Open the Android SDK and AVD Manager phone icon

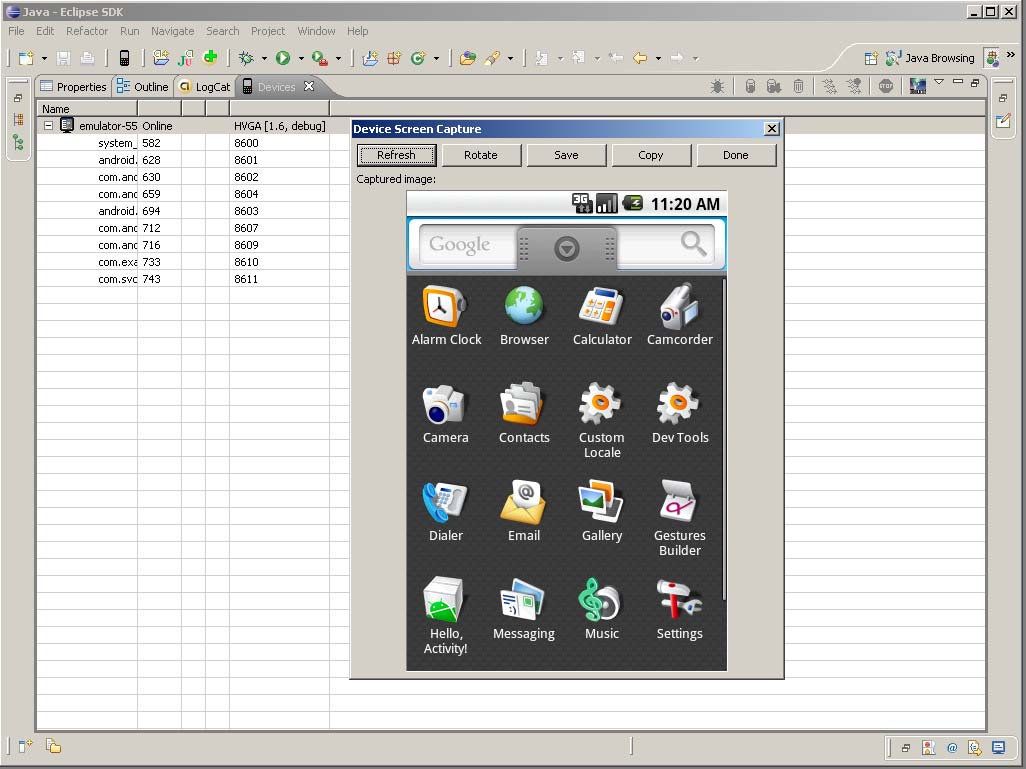[x=124, y=58]
